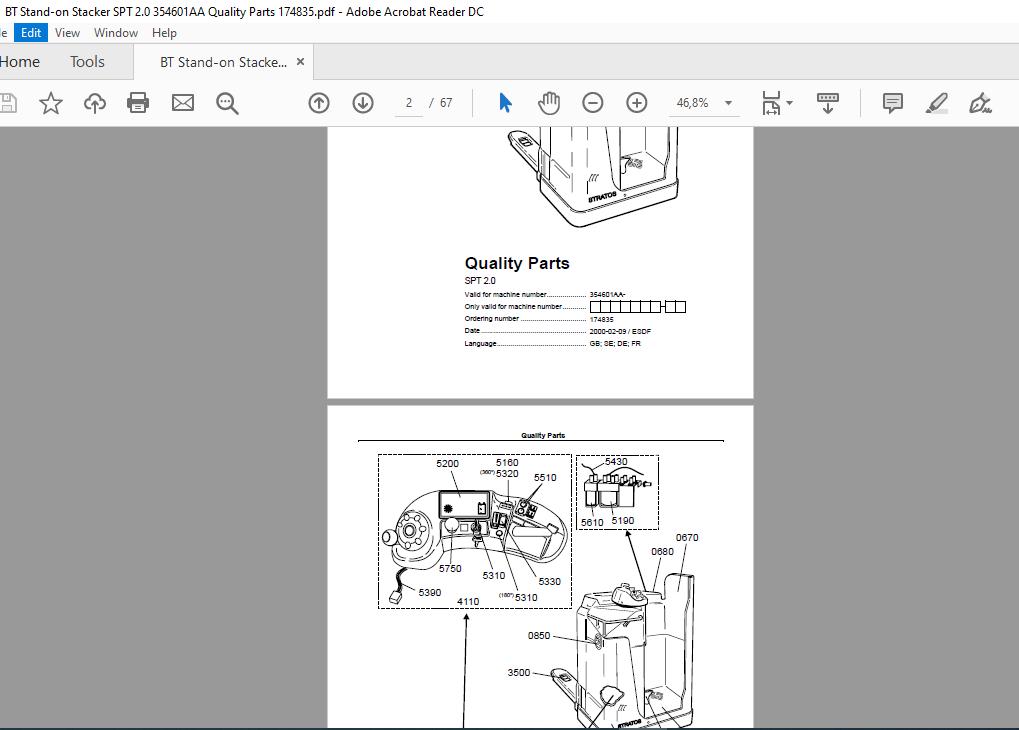Send file by email envelope icon

tap(183, 103)
